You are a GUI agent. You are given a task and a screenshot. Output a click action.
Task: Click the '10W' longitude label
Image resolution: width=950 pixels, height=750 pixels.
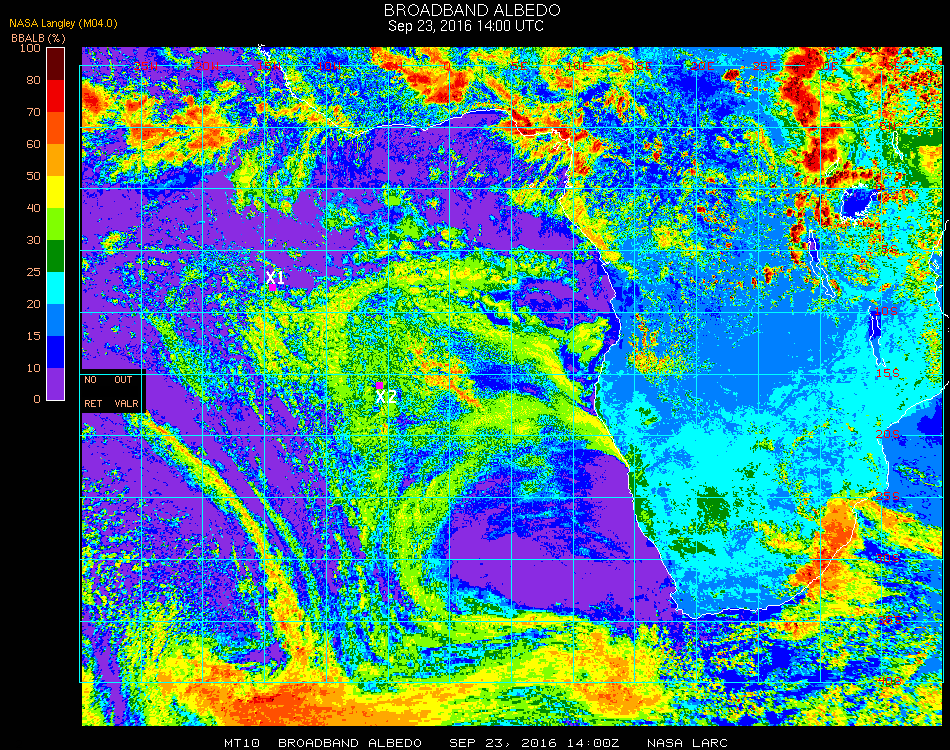[329, 66]
